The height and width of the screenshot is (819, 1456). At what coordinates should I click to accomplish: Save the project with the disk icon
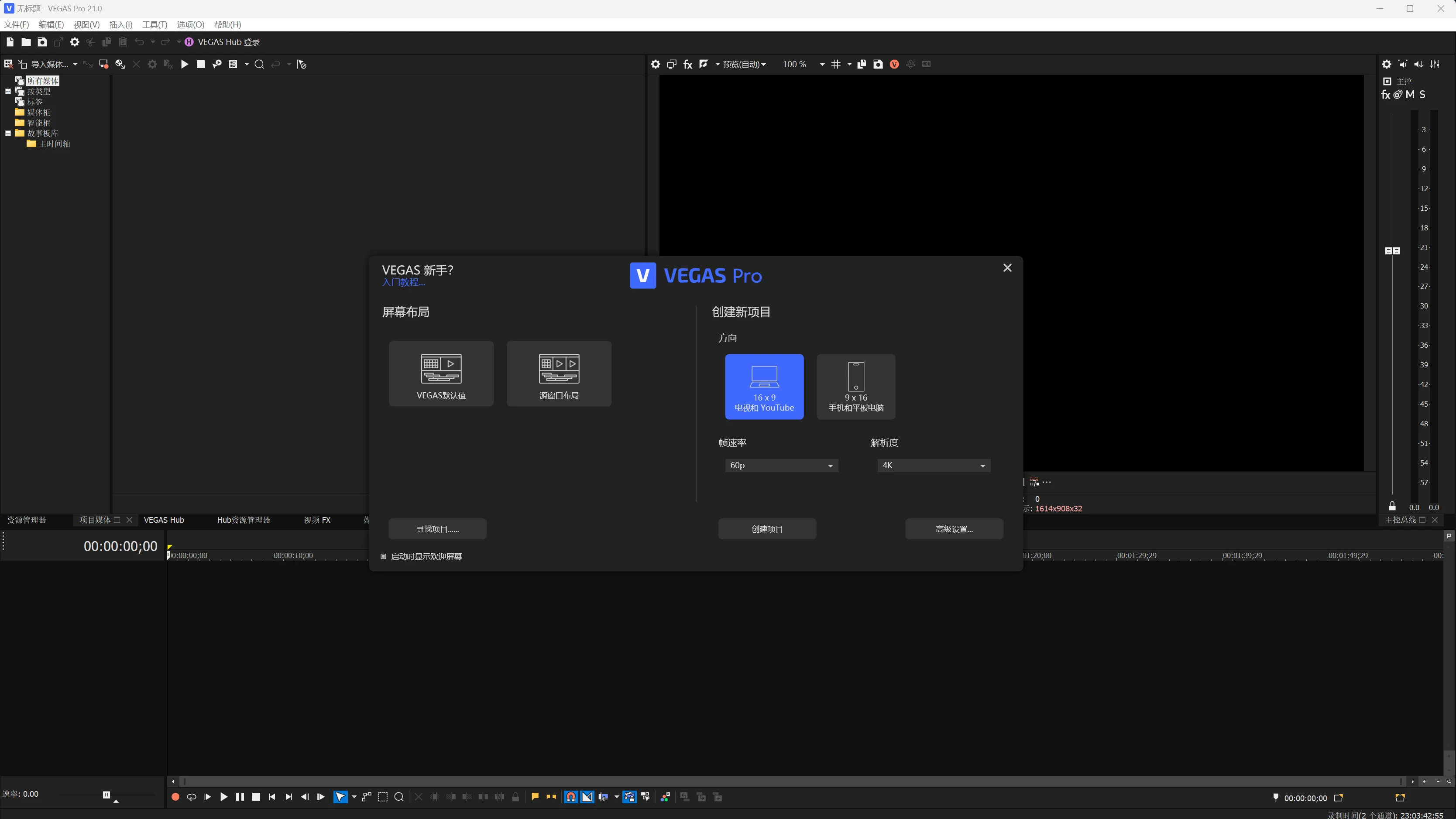pyautogui.click(x=42, y=42)
